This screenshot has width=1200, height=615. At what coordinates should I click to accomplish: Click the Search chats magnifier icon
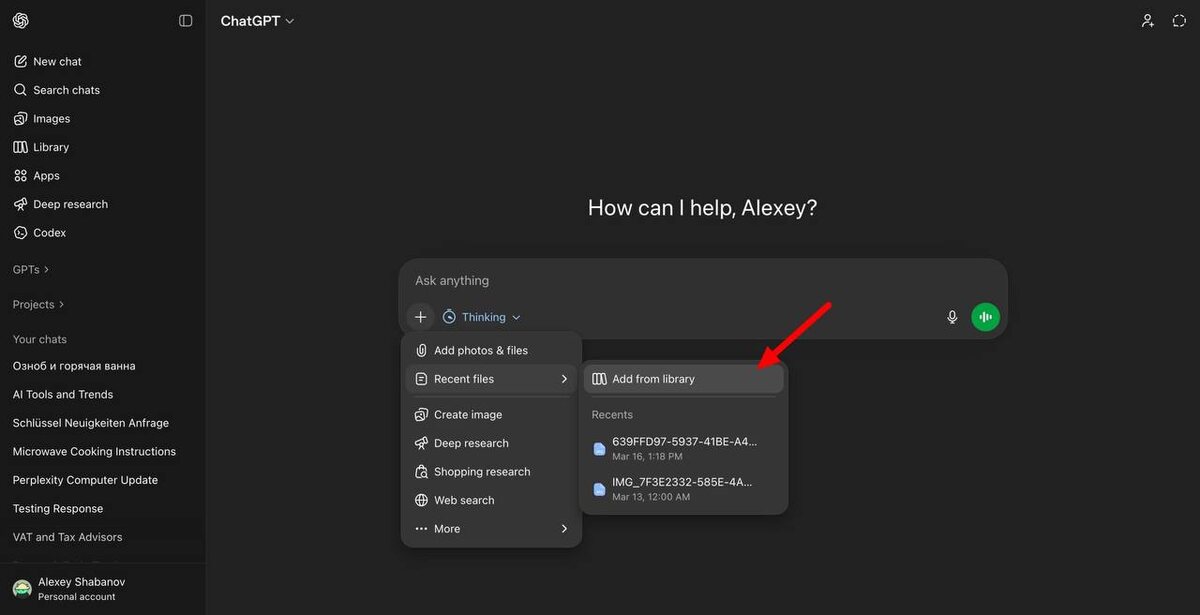[20, 90]
